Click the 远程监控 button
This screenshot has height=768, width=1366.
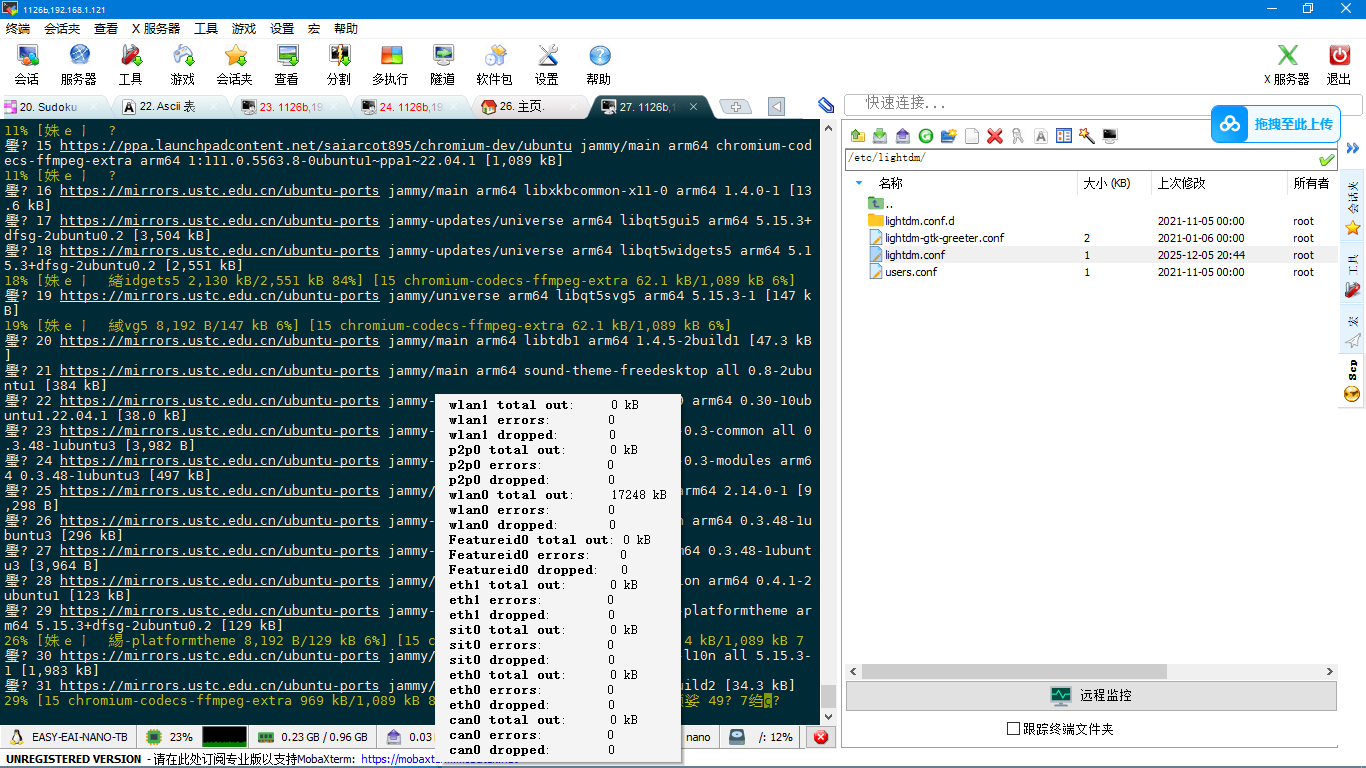(1091, 695)
